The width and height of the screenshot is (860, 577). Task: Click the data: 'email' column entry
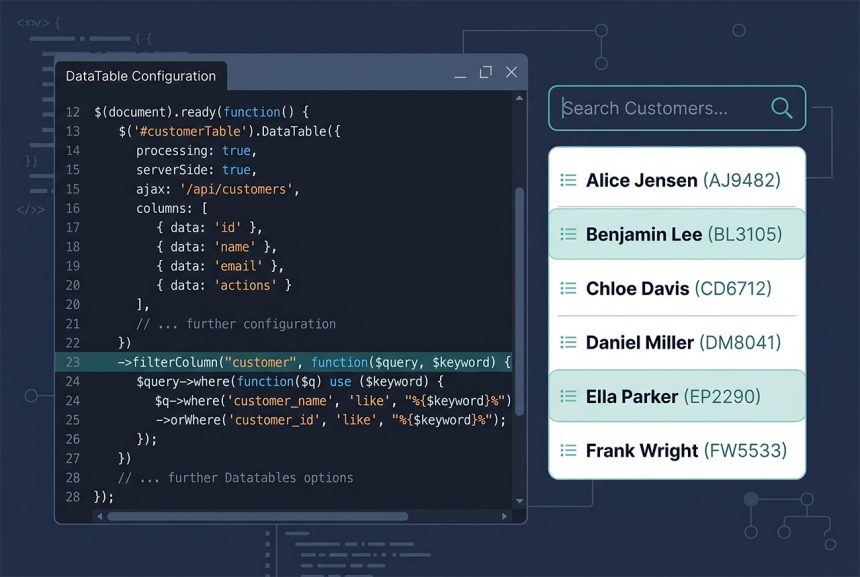220,266
